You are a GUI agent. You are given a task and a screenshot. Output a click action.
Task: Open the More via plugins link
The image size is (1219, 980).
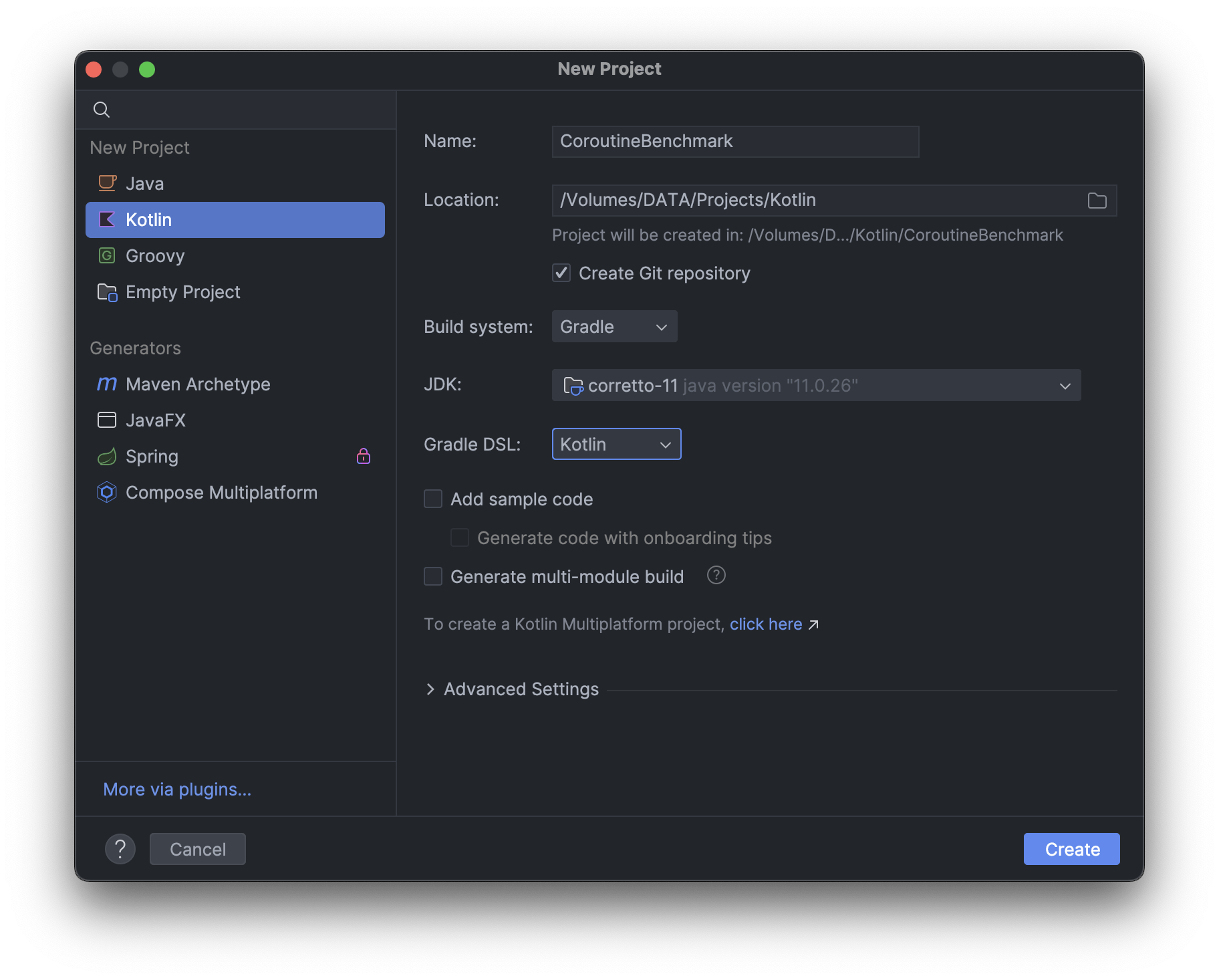177,789
